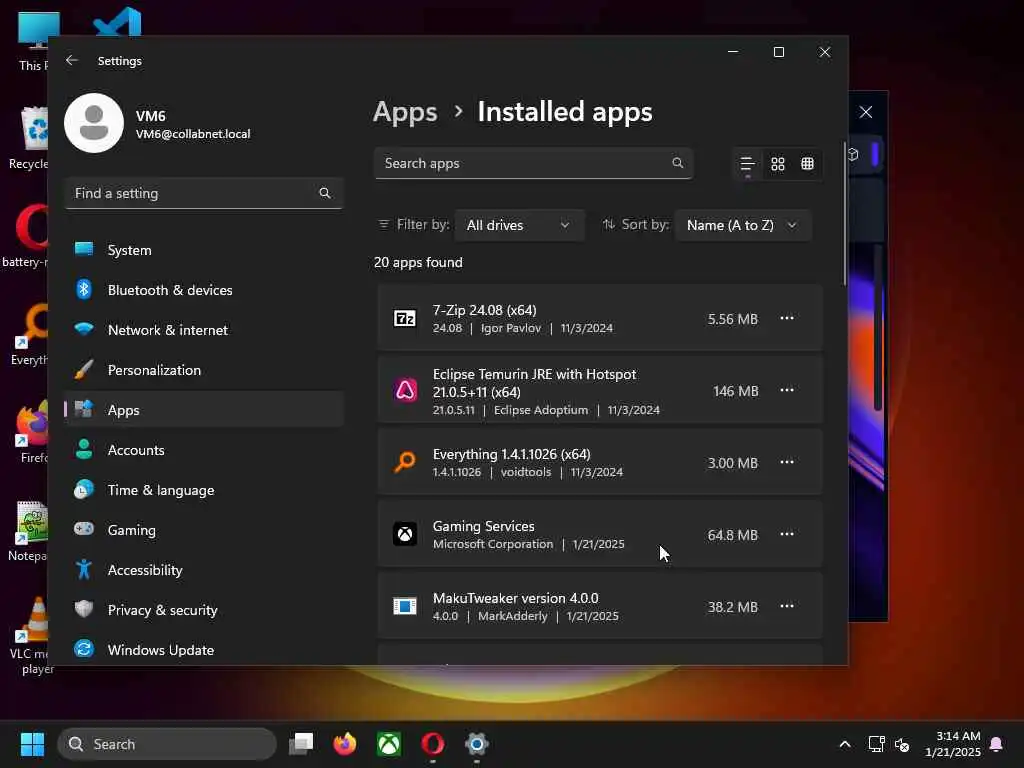This screenshot has width=1024, height=768.
Task: Select the Gaming Services entry title
Action: pyautogui.click(x=483, y=526)
